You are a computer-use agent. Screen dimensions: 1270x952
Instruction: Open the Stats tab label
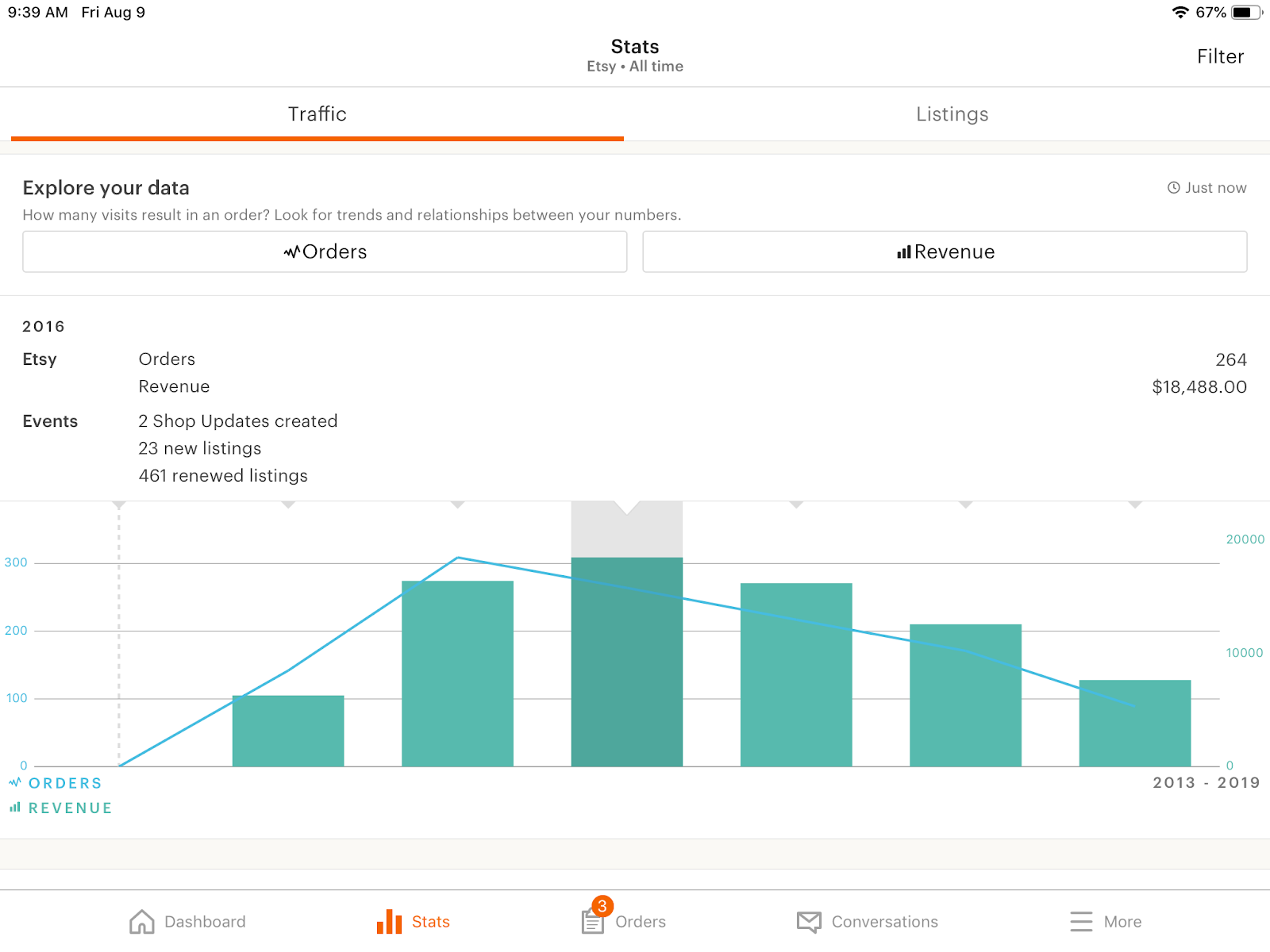[x=430, y=922]
